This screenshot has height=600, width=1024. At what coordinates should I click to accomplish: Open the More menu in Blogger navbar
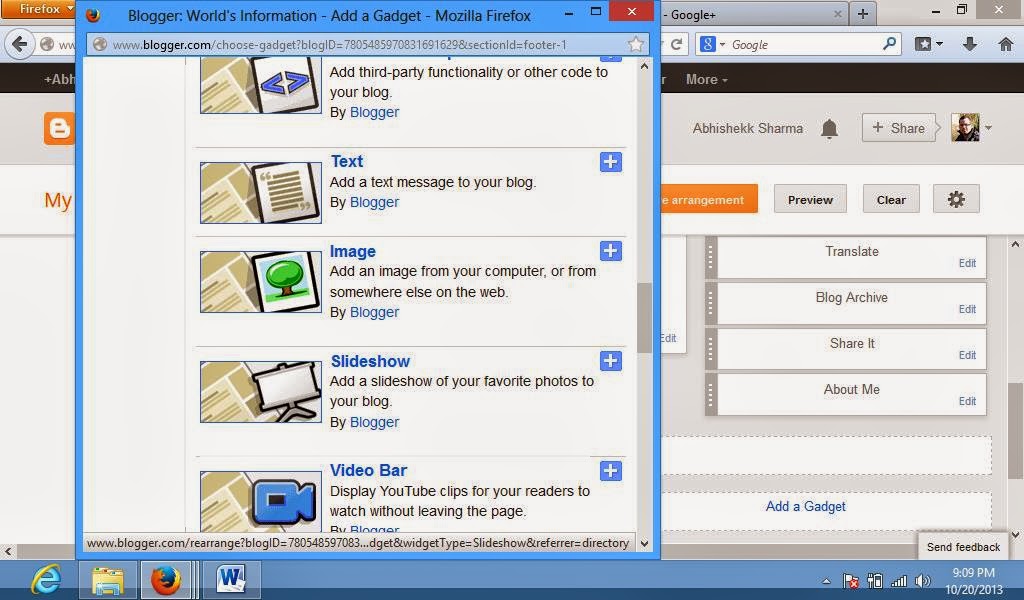coord(703,79)
